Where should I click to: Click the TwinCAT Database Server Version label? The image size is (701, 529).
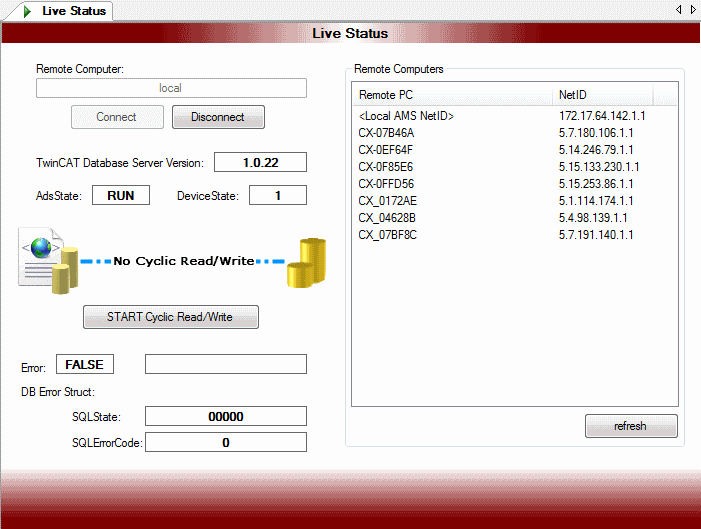120,163
